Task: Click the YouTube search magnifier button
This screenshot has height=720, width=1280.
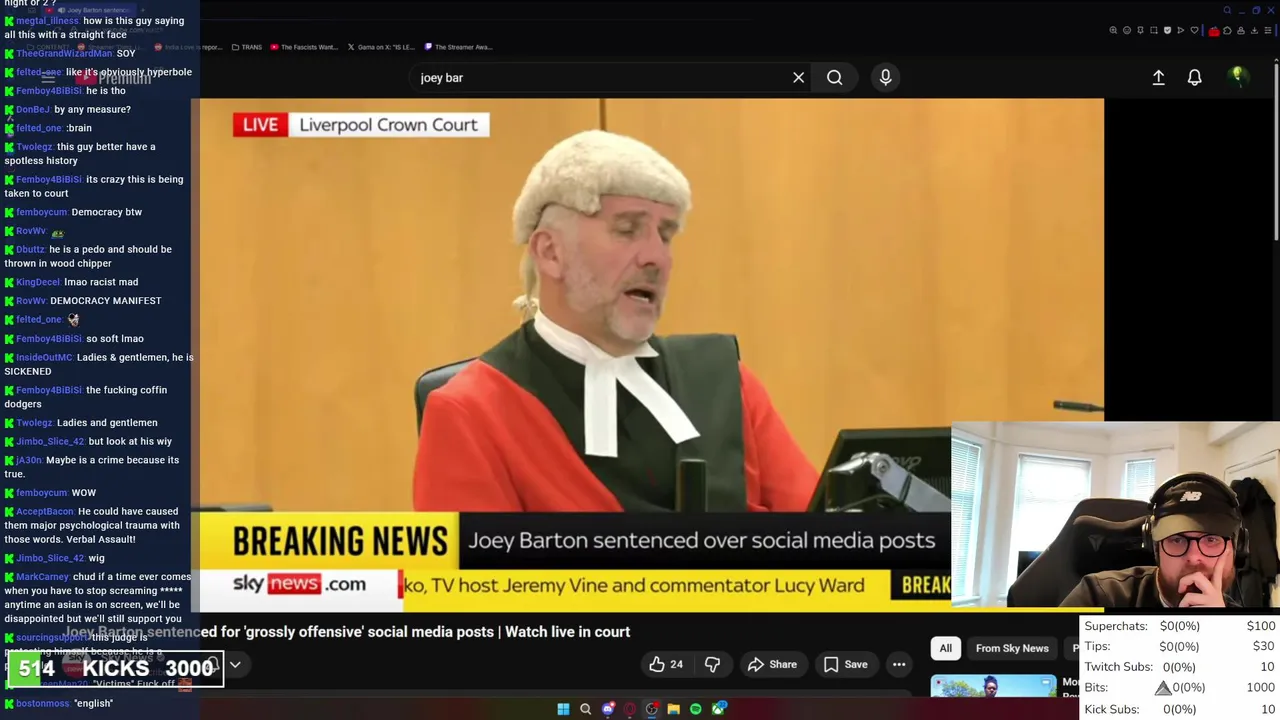Action: (834, 77)
